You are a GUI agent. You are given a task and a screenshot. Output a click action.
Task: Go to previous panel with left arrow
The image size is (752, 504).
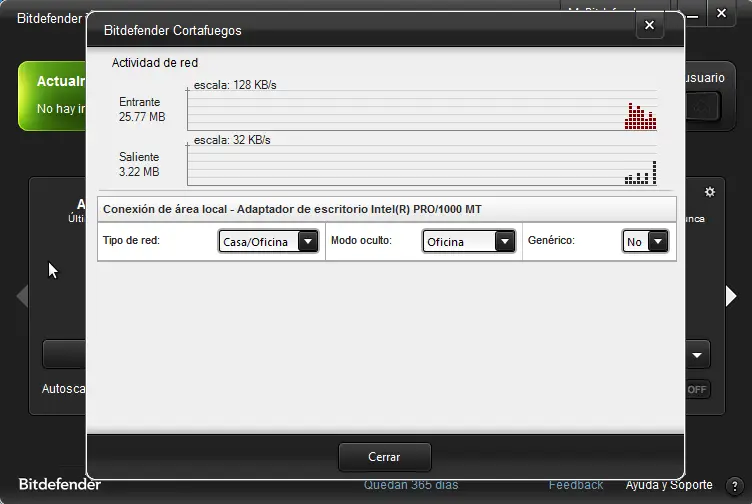point(23,296)
